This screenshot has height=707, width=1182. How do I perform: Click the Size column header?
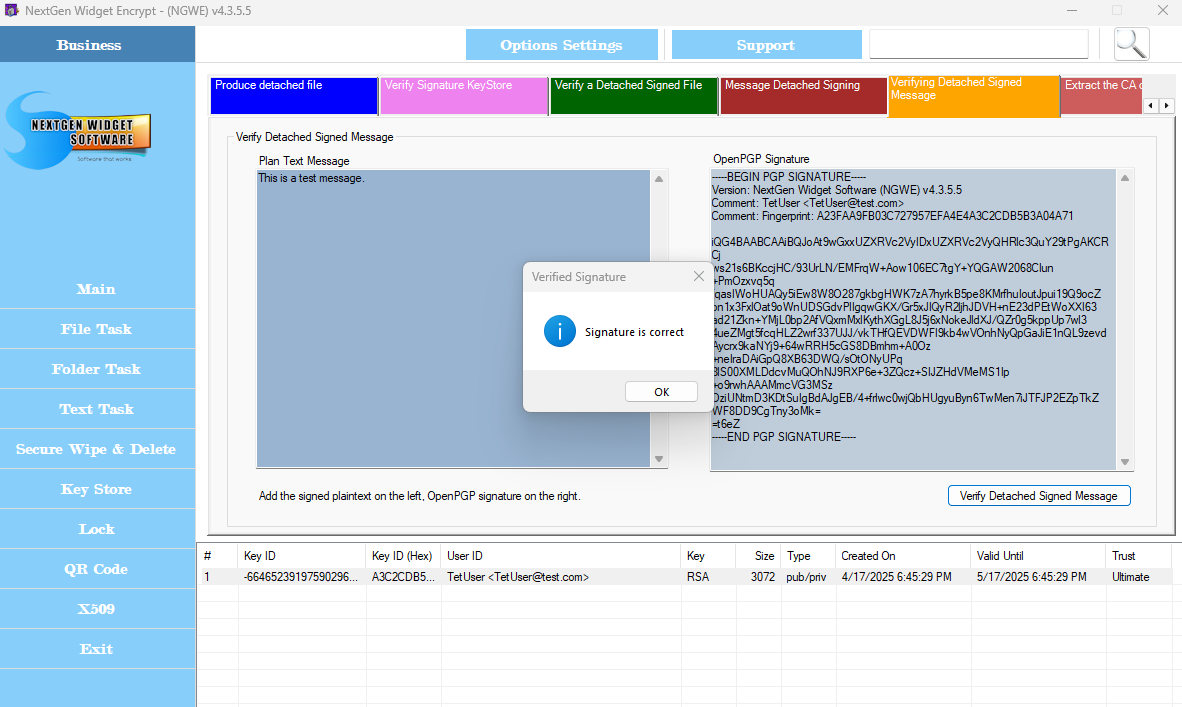point(758,556)
